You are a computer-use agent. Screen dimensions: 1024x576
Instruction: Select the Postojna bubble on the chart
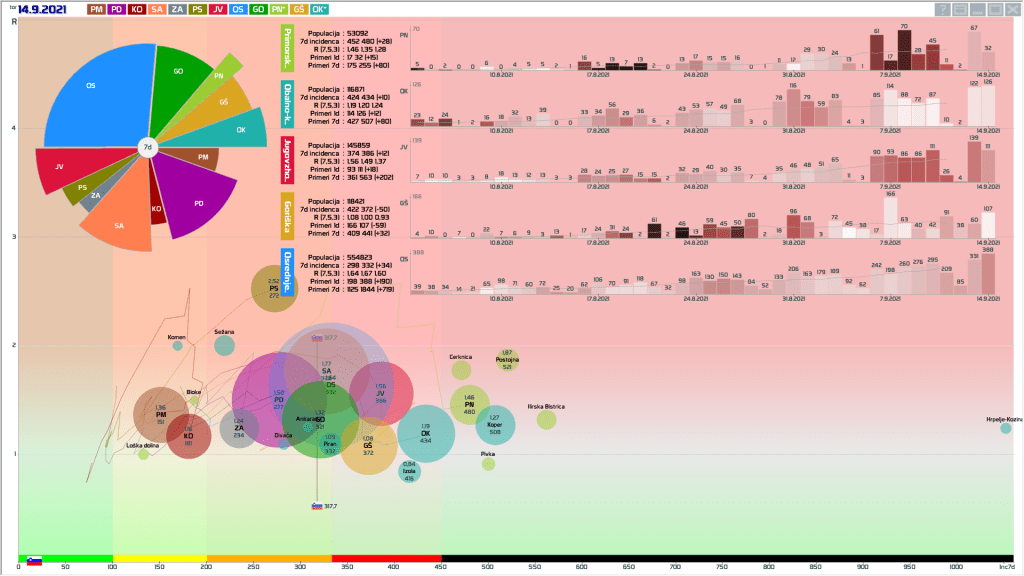508,360
